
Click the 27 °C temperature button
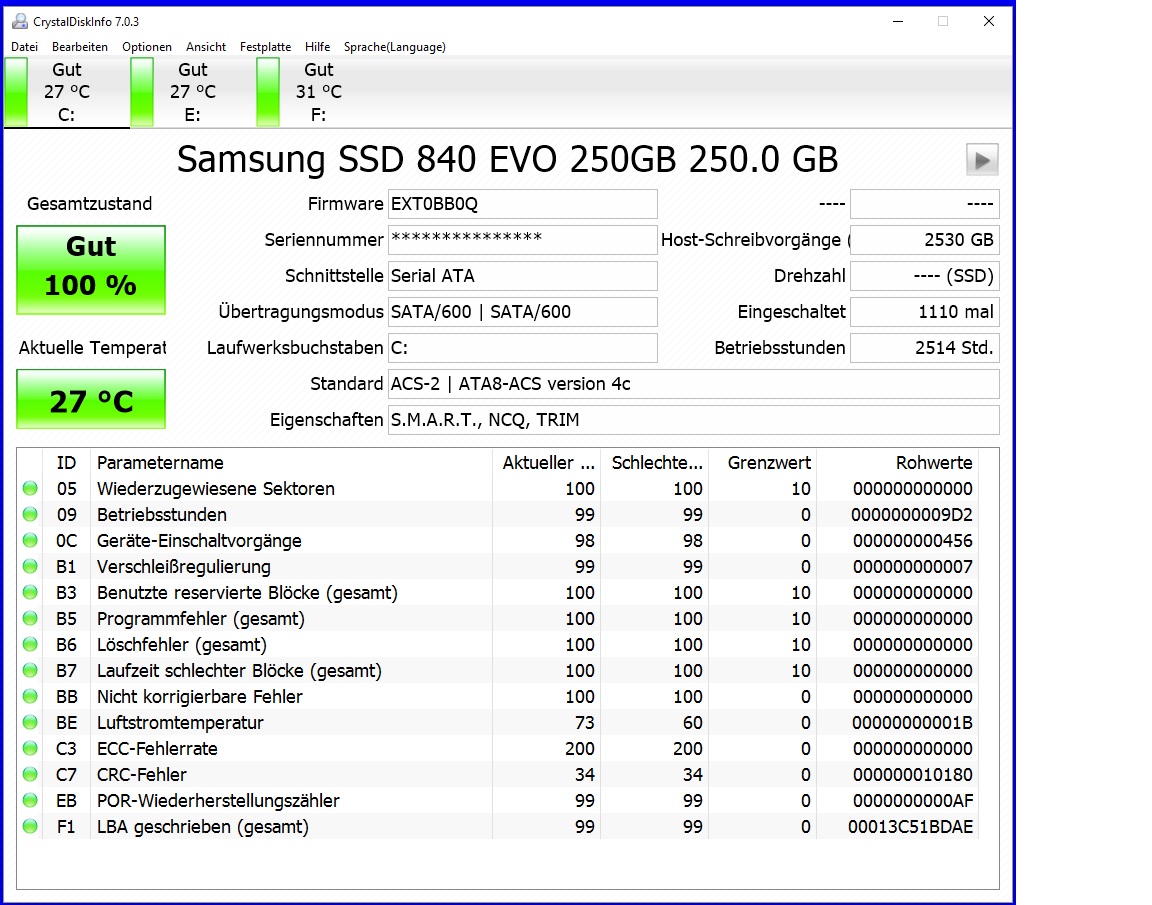pyautogui.click(x=91, y=399)
